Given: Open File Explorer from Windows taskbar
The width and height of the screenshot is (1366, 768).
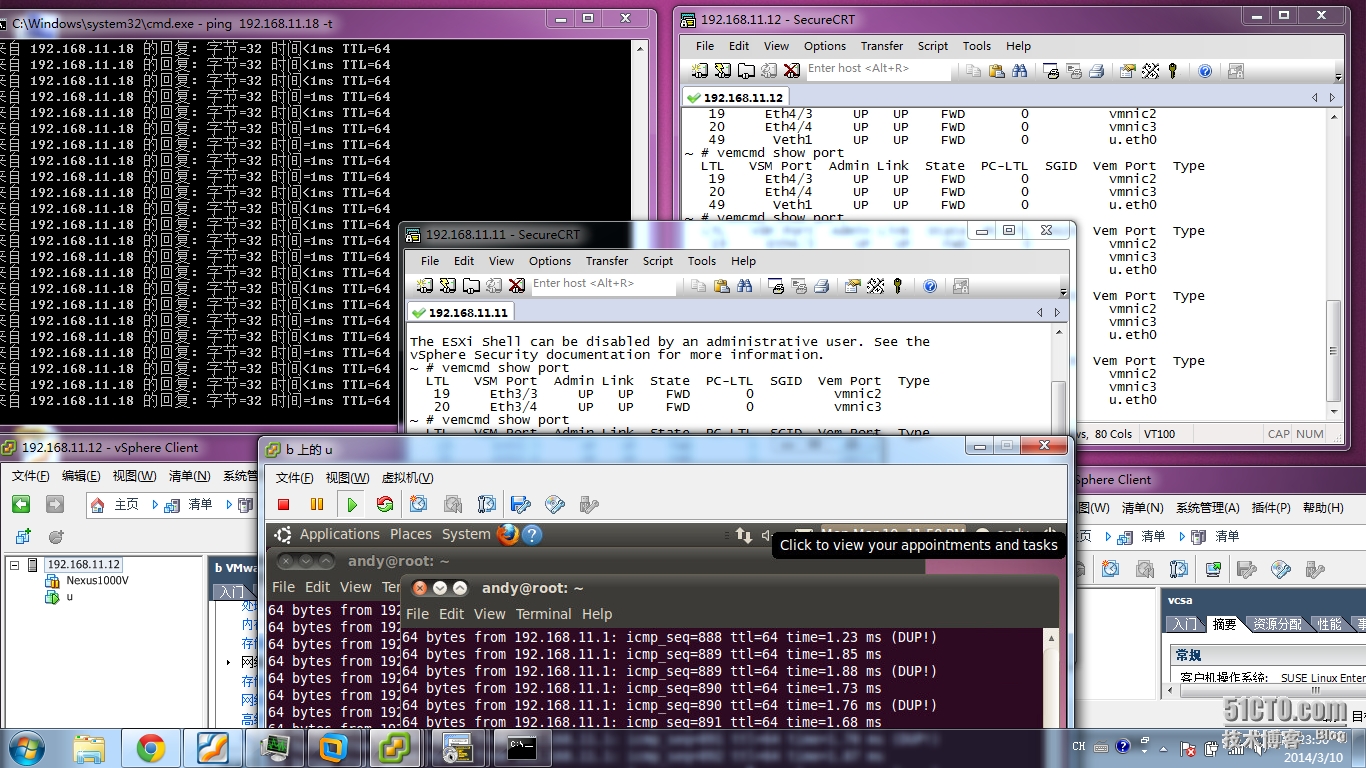Looking at the screenshot, I should click(x=89, y=748).
